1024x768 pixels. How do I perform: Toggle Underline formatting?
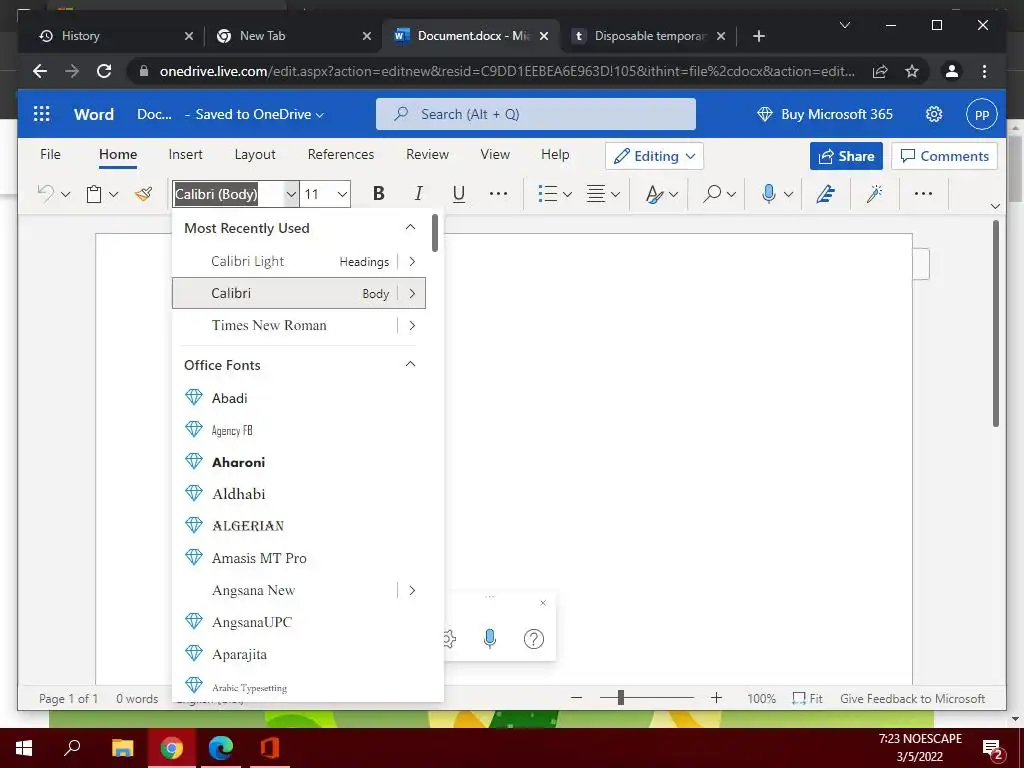tap(458, 194)
